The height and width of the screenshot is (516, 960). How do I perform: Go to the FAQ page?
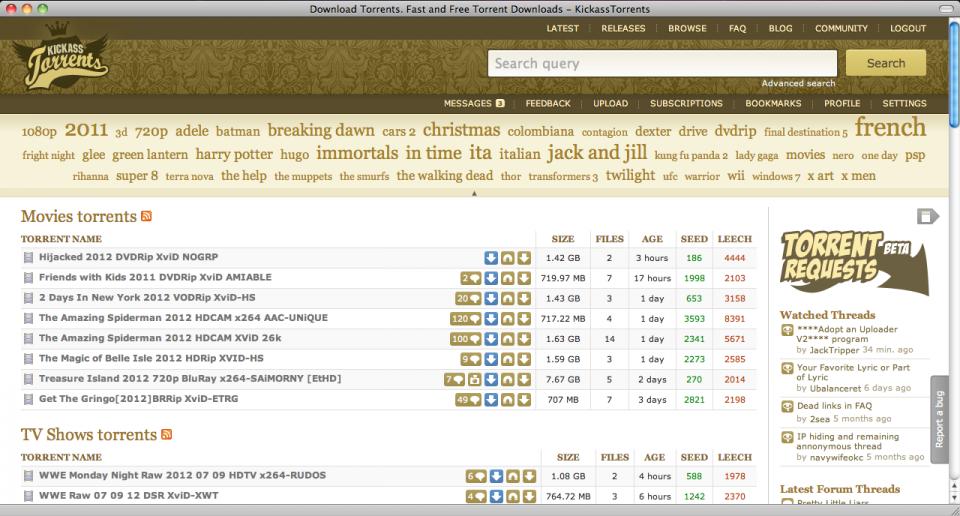[737, 28]
